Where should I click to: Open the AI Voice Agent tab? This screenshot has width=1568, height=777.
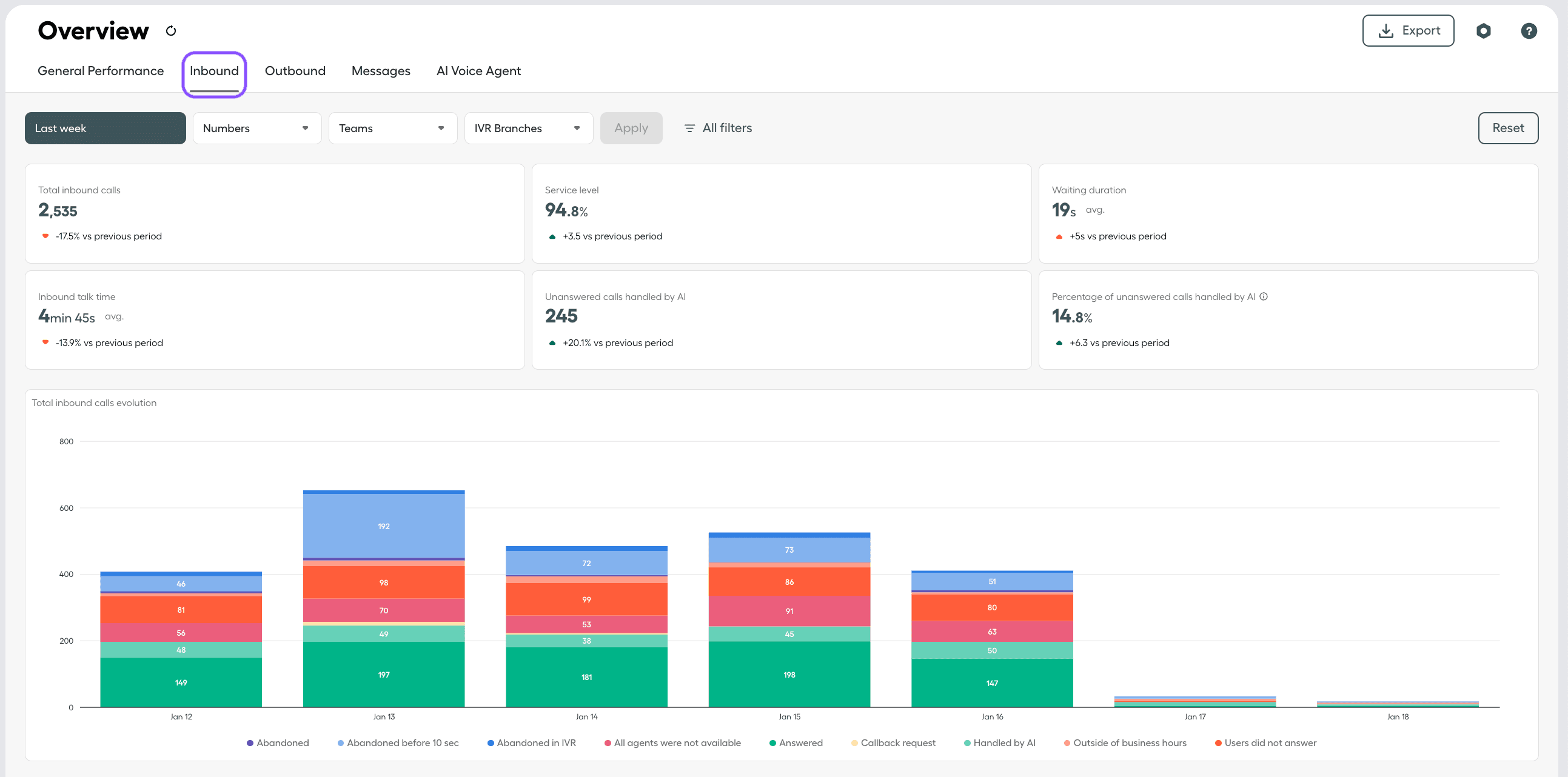click(478, 70)
